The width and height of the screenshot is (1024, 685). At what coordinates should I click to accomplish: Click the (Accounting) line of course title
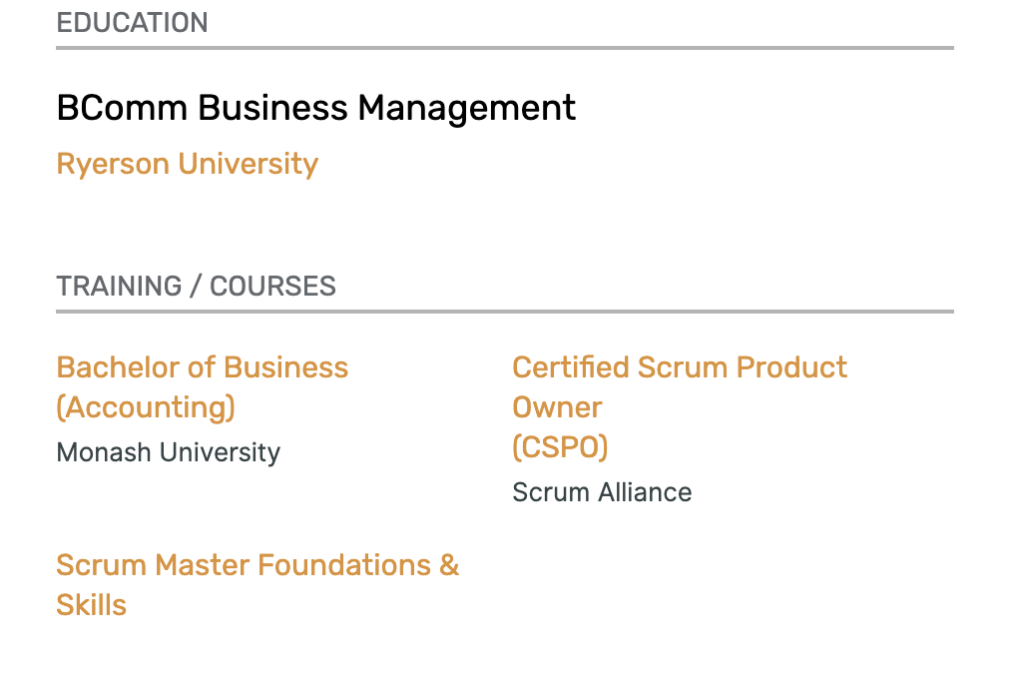click(146, 407)
